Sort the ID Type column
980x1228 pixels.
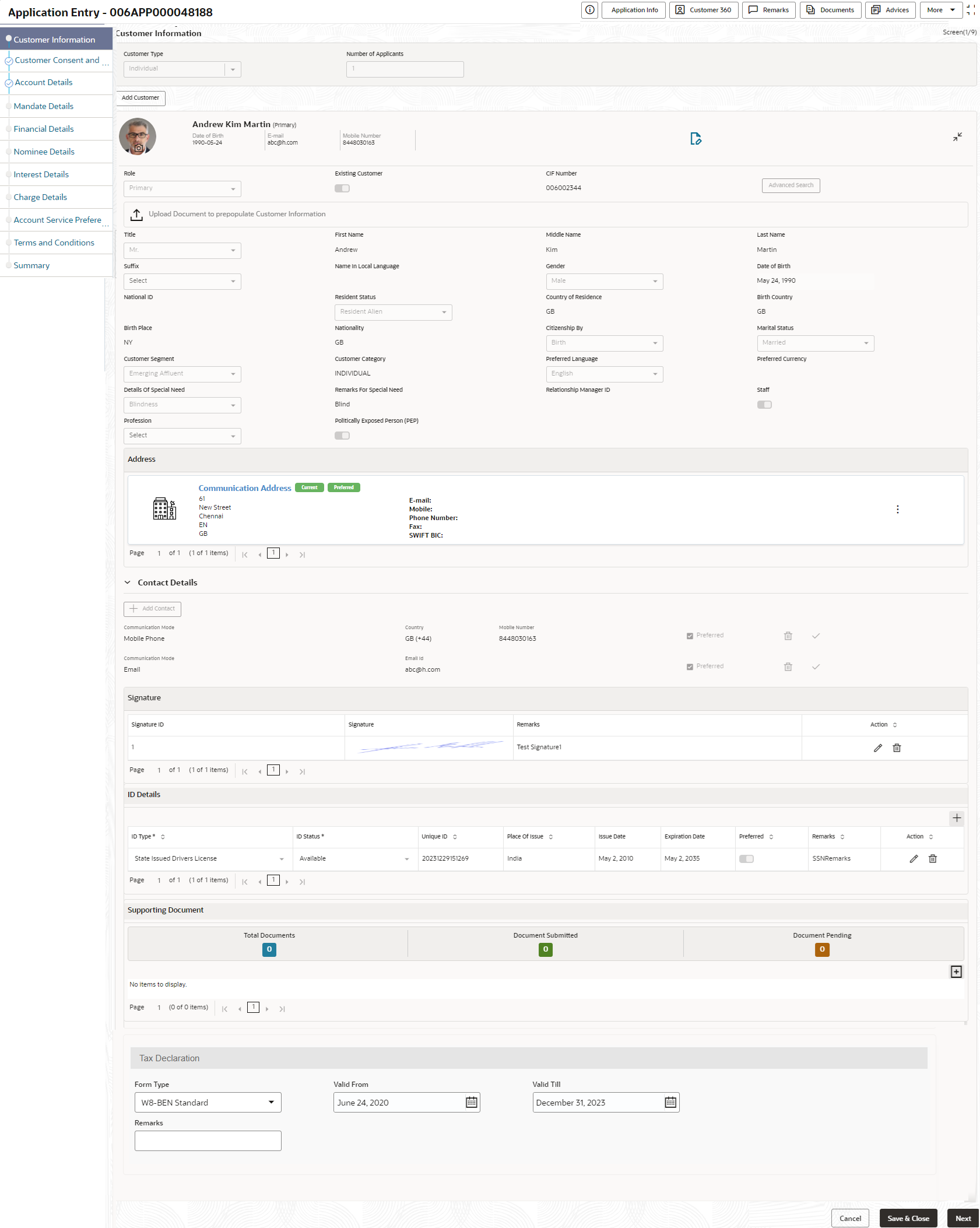click(x=163, y=837)
